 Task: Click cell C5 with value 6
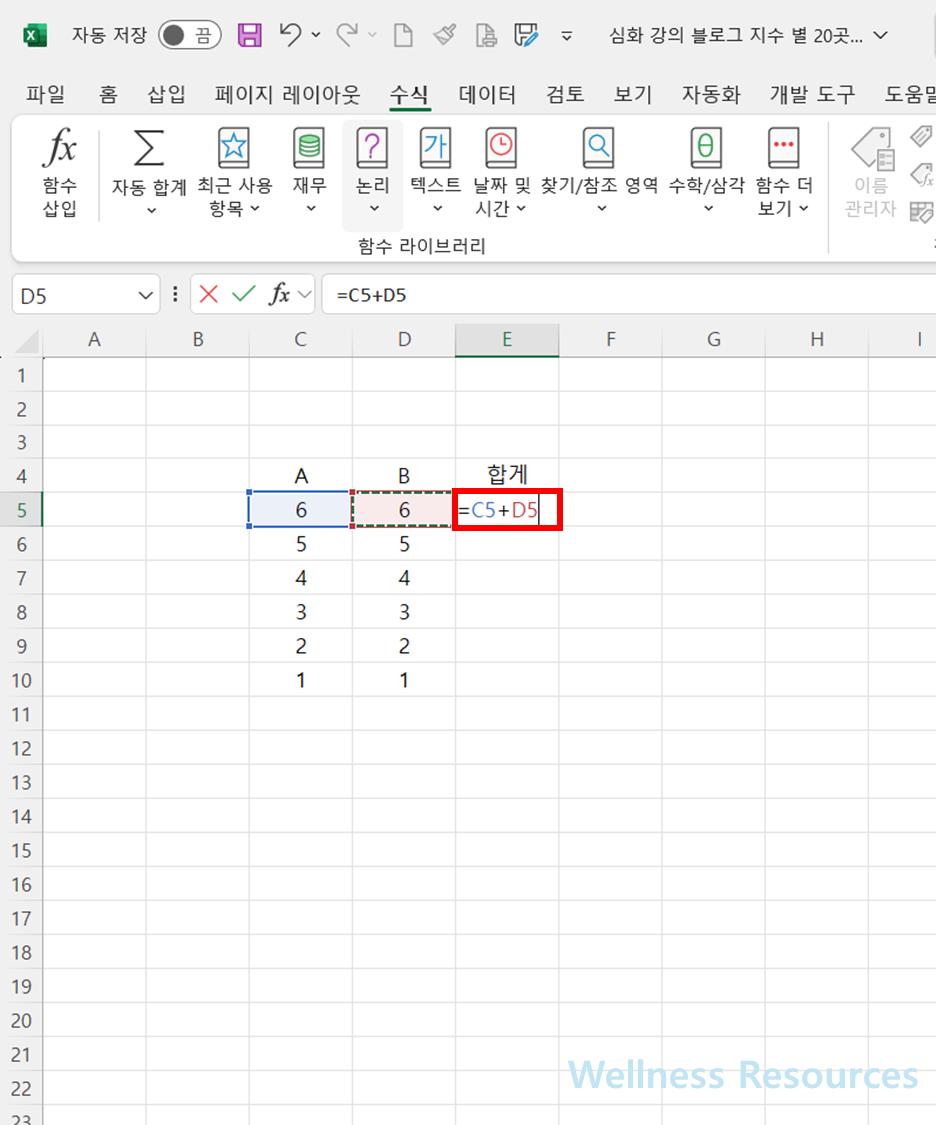301,510
